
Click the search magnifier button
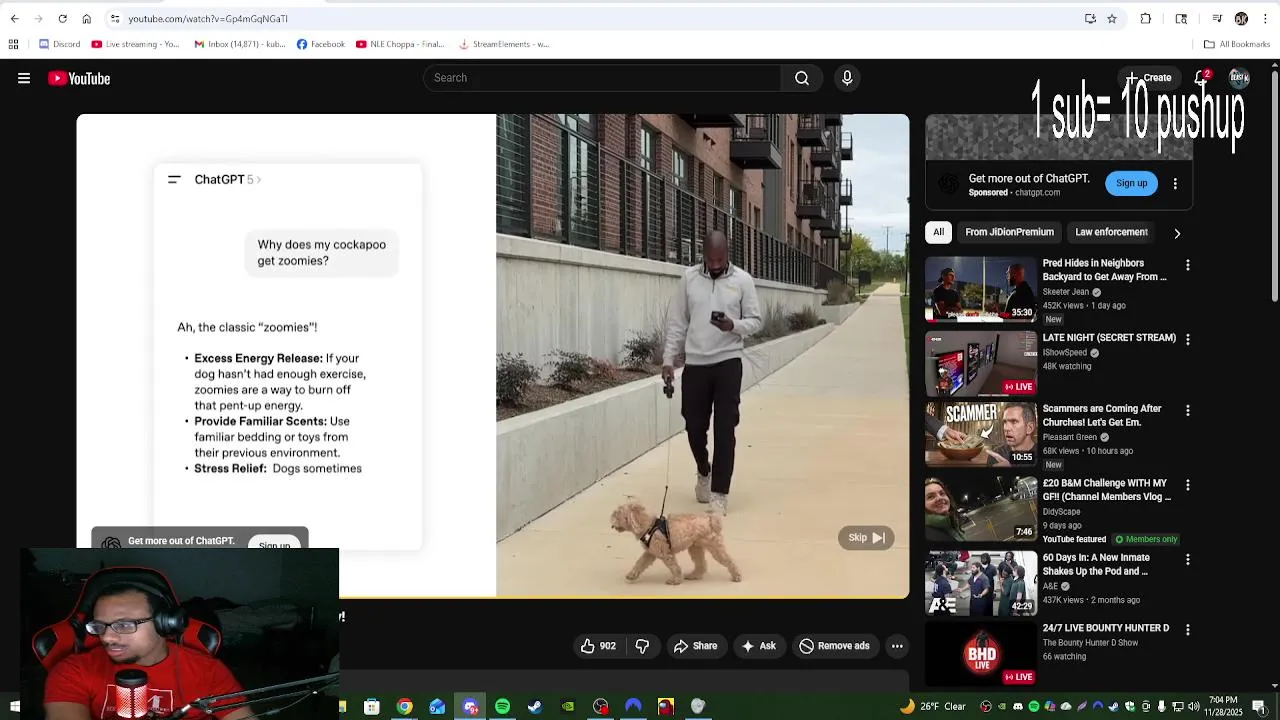click(802, 78)
